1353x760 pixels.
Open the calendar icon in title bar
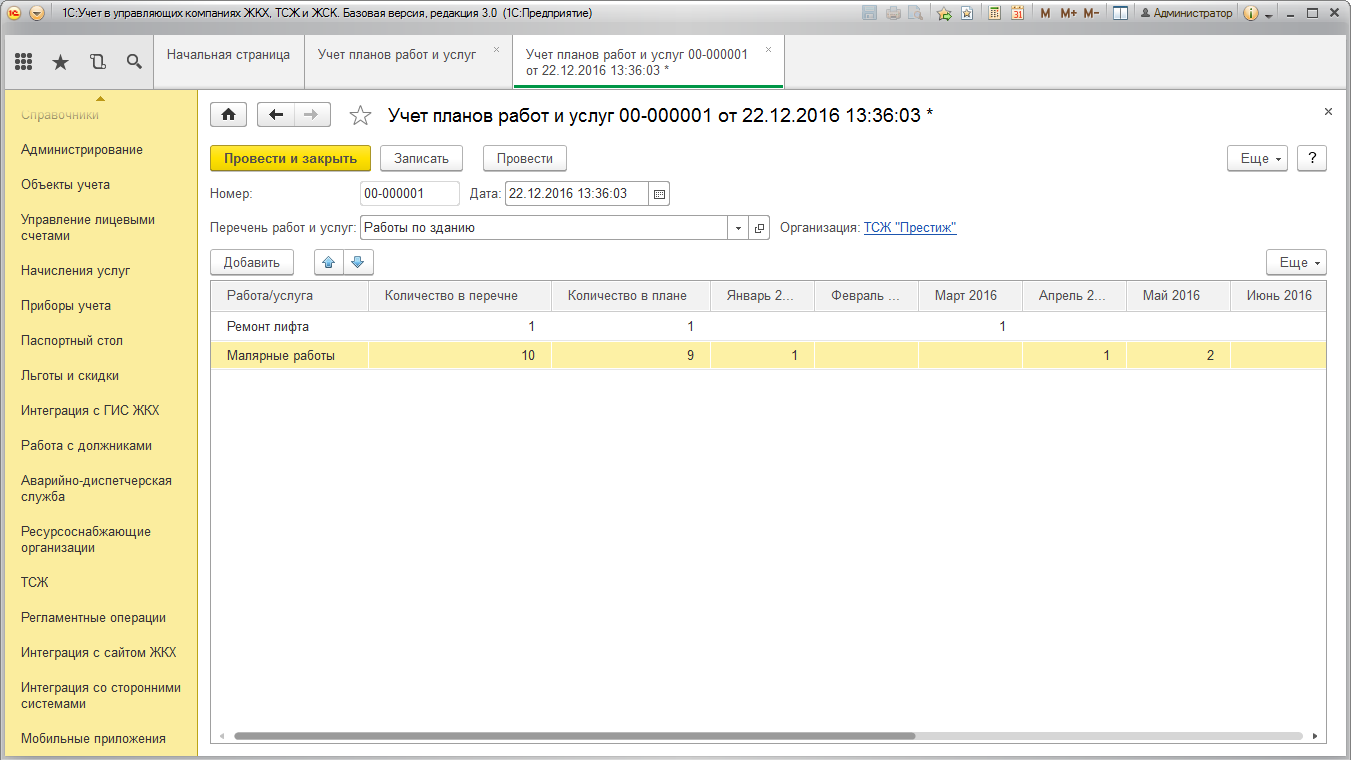[x=1017, y=13]
